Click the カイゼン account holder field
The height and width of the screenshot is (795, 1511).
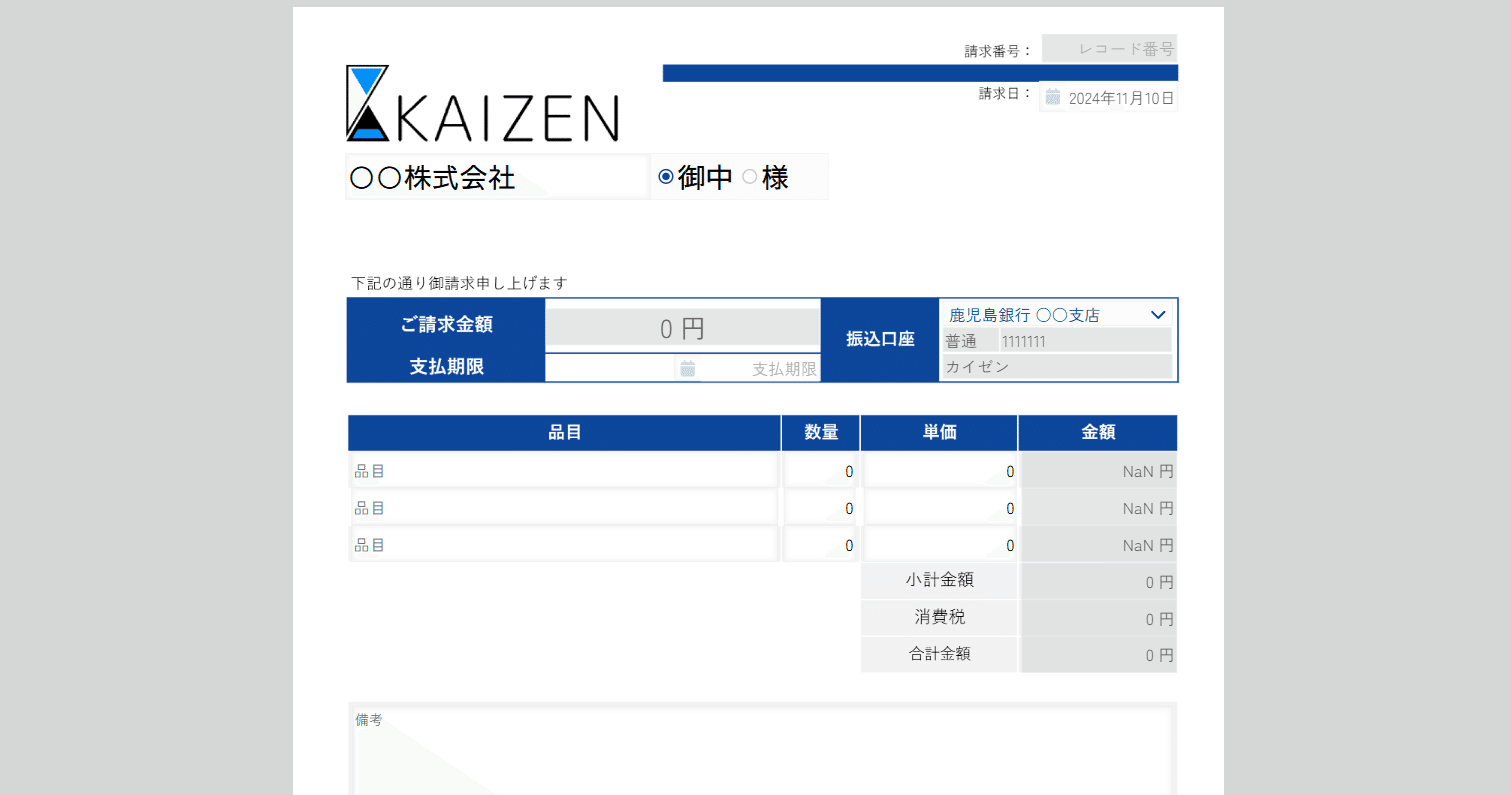click(x=1057, y=366)
